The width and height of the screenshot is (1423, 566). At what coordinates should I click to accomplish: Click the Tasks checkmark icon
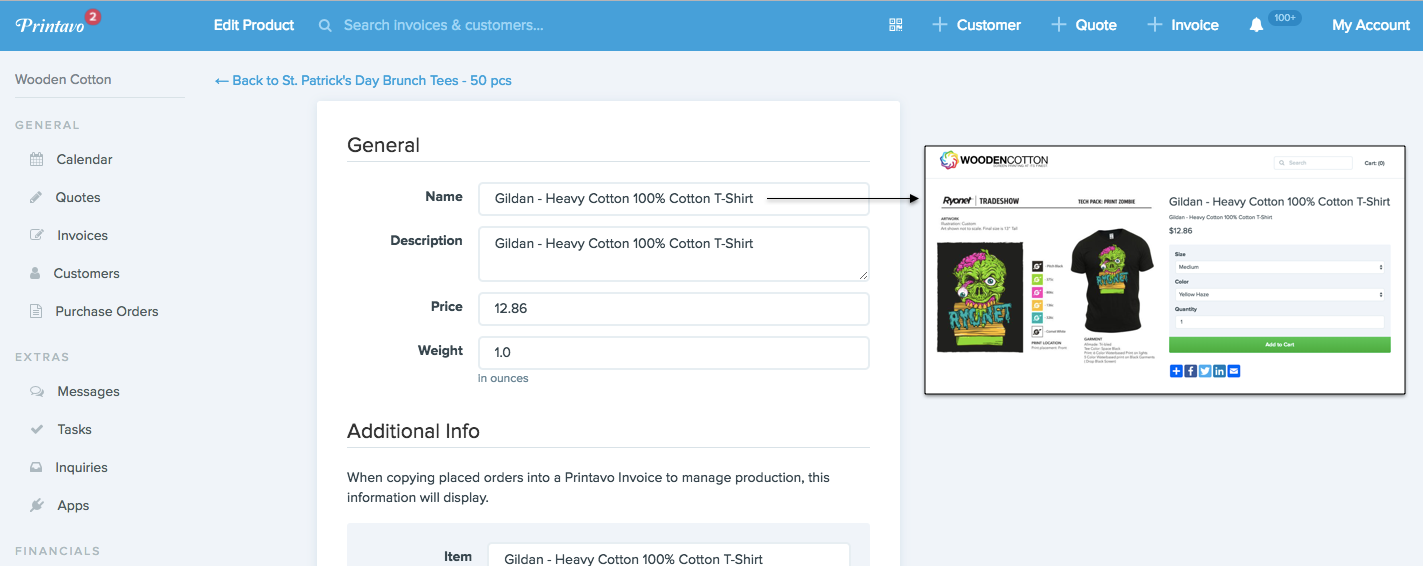pyautogui.click(x=37, y=429)
